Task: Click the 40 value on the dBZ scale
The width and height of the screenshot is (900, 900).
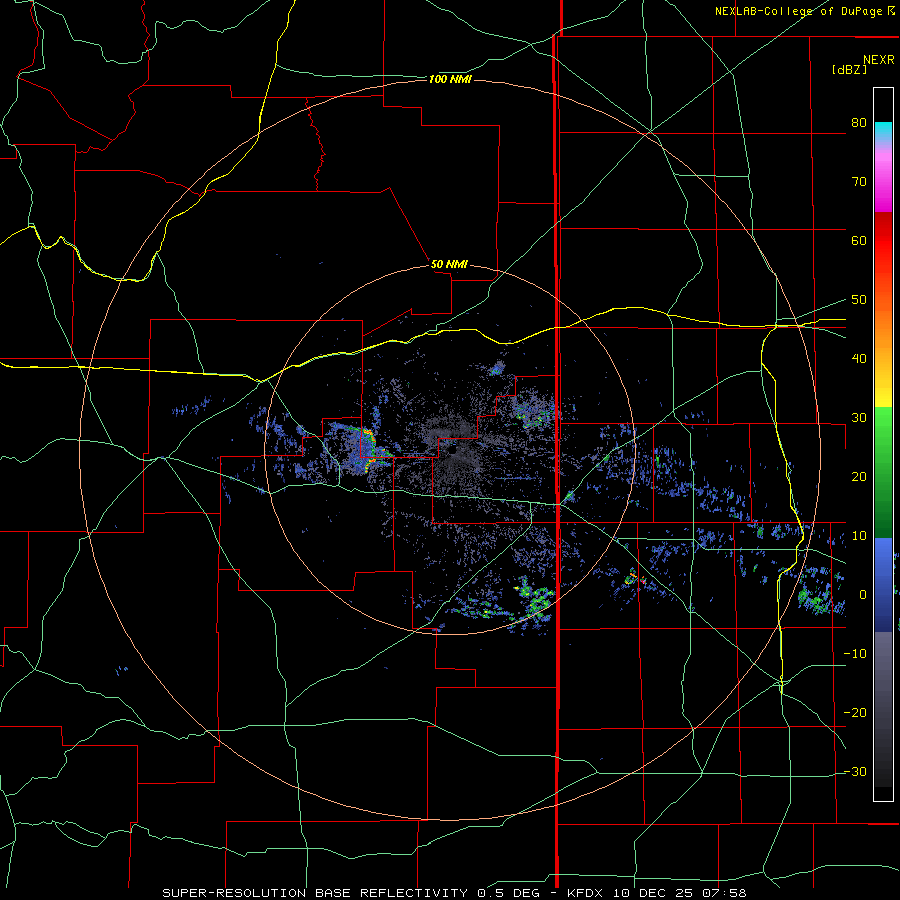Action: coord(859,359)
